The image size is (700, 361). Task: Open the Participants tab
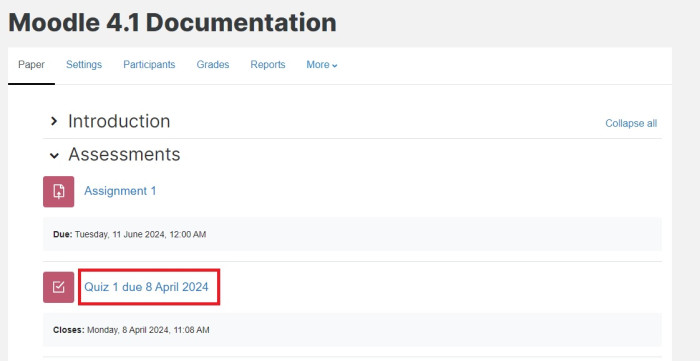pyautogui.click(x=149, y=65)
